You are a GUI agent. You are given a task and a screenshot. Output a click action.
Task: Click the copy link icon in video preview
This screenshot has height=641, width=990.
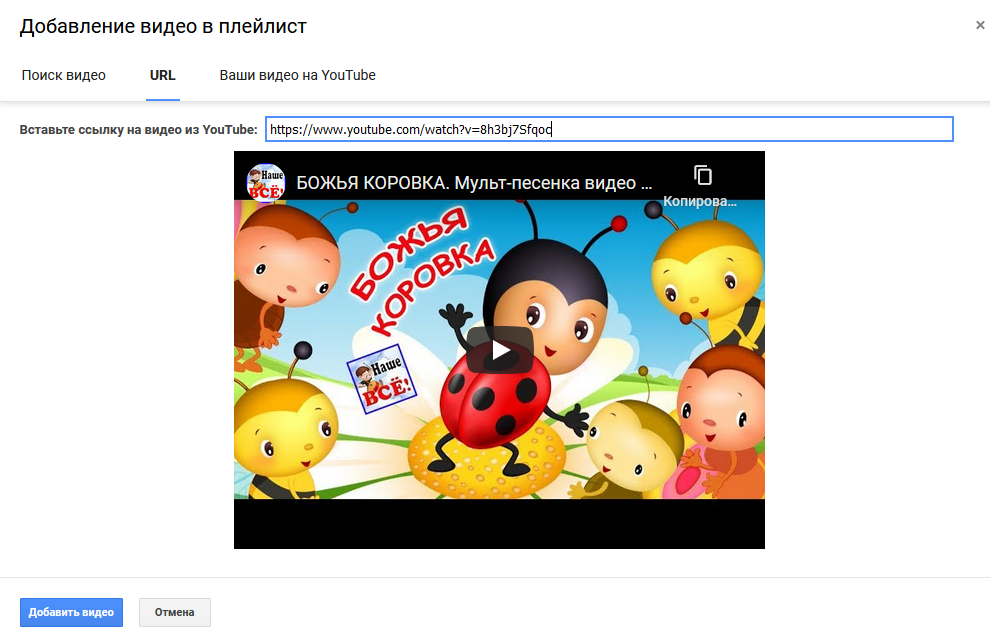(x=703, y=175)
